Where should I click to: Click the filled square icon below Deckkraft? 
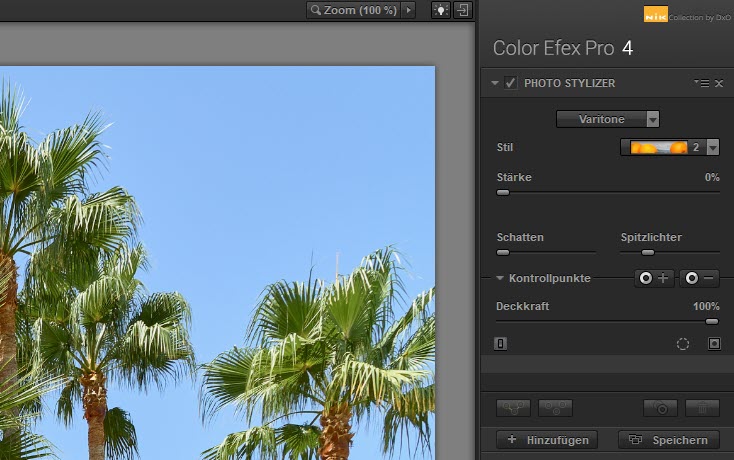click(714, 344)
